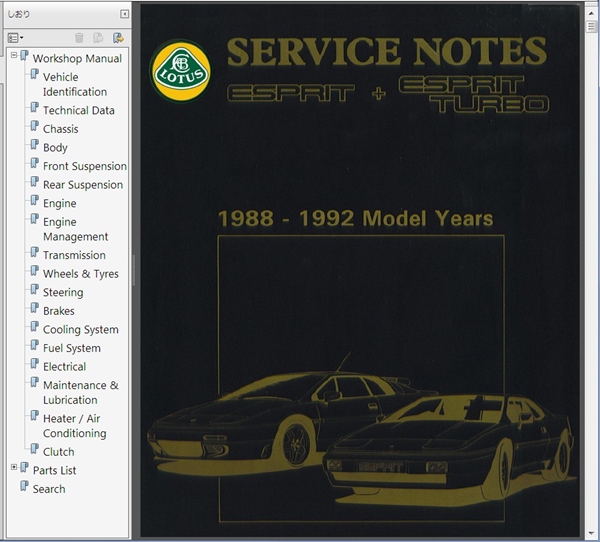Open the Workshop Manual bookmark
Image resolution: width=600 pixels, height=542 pixels.
pos(77,59)
